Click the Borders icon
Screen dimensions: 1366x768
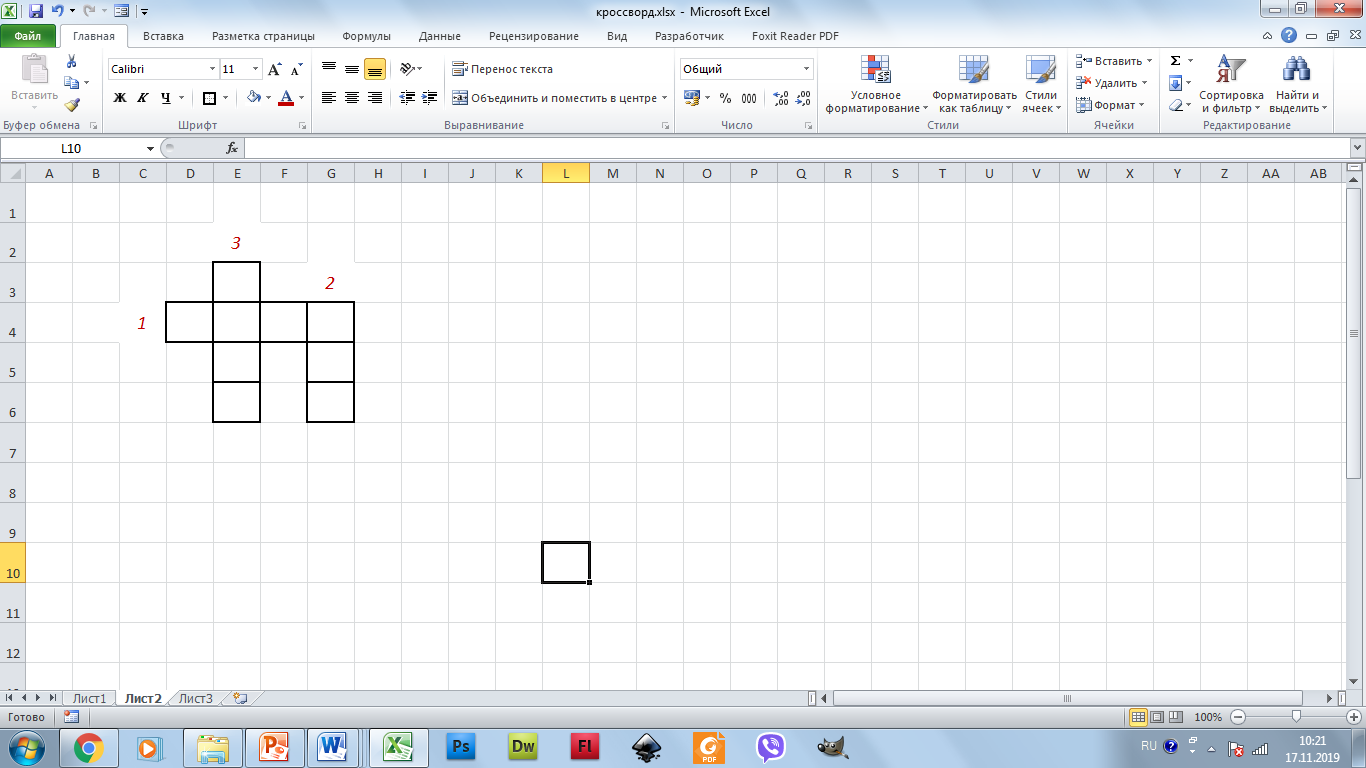tap(209, 98)
